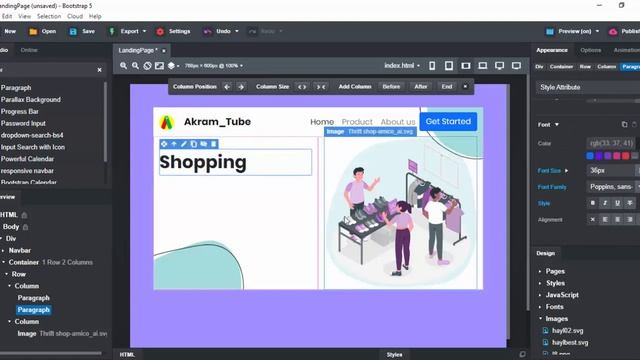Open the Export dropdown

[144, 31]
